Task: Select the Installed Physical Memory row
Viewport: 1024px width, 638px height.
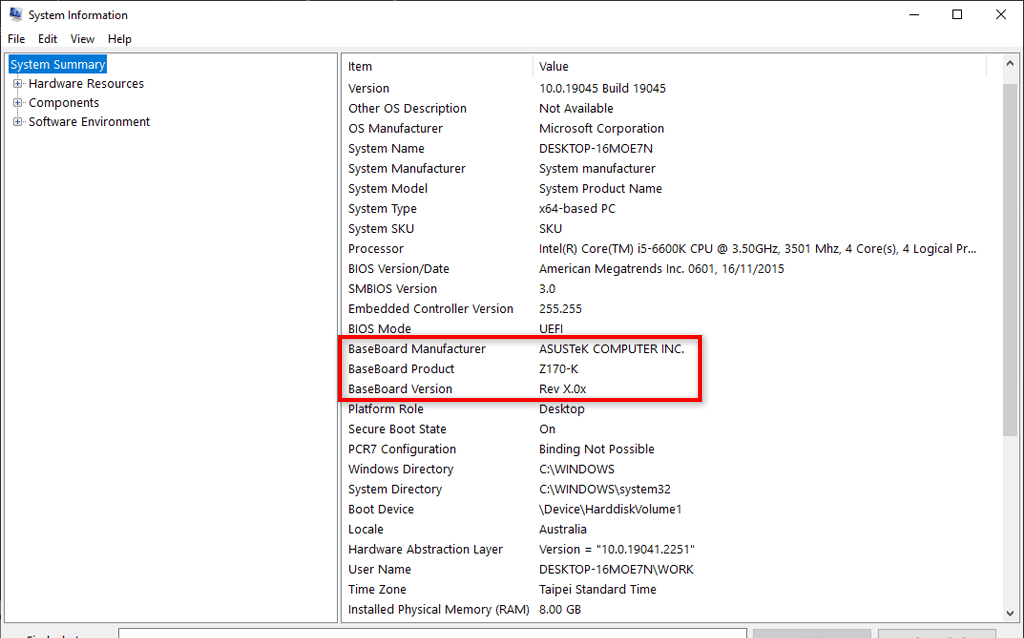Action: pos(665,610)
